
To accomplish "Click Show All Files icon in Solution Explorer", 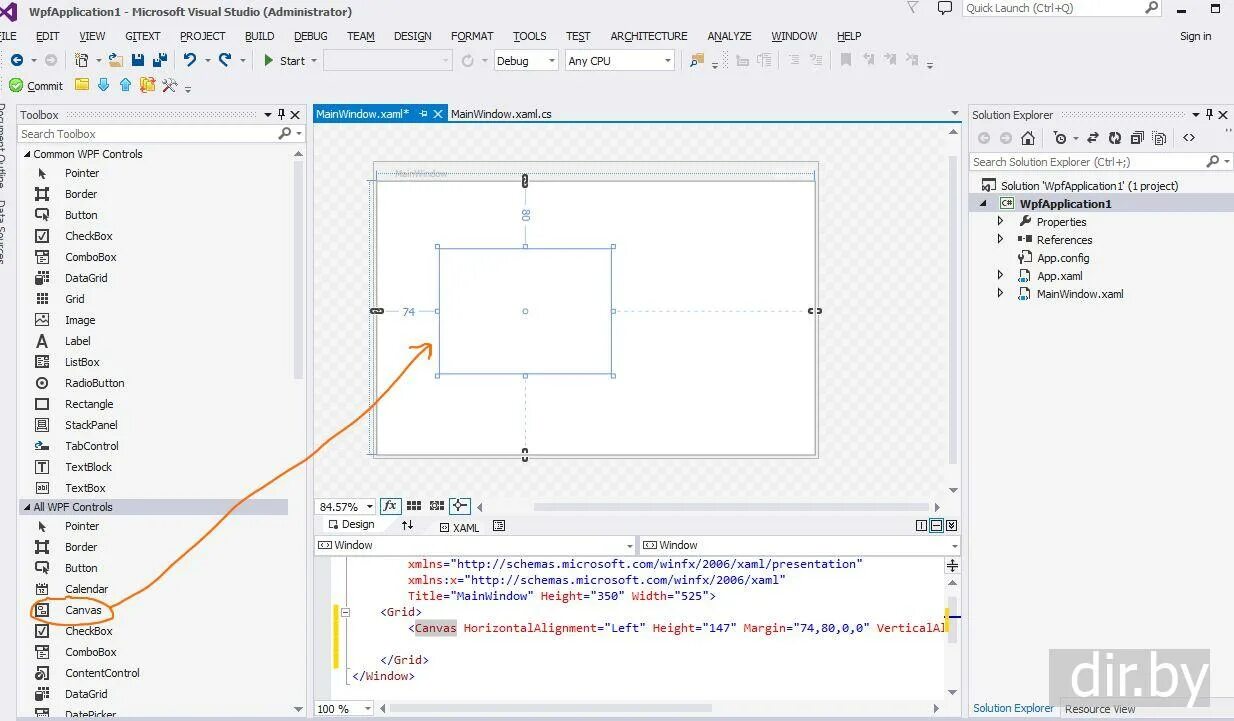I will point(1161,138).
